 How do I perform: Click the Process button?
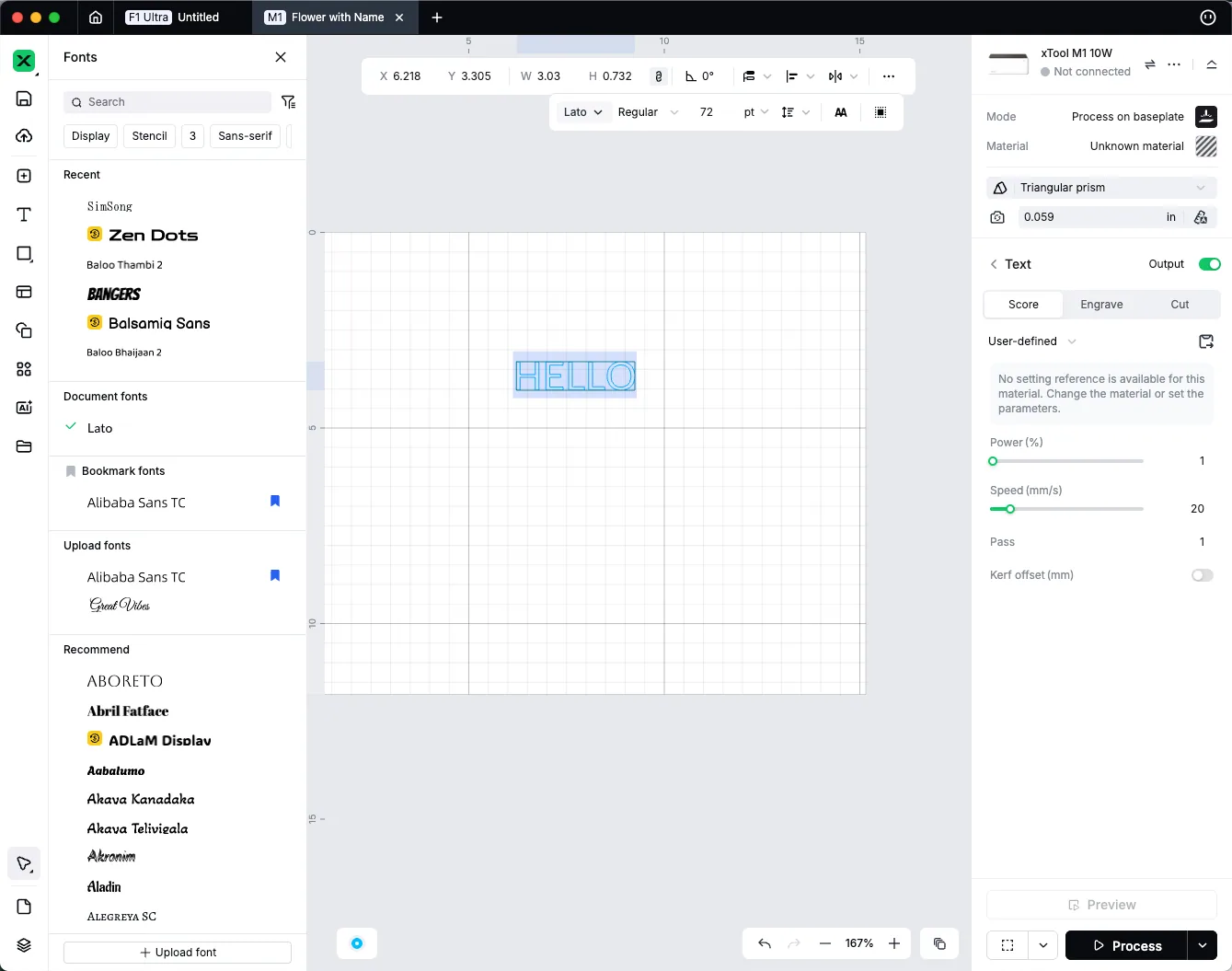click(1126, 946)
